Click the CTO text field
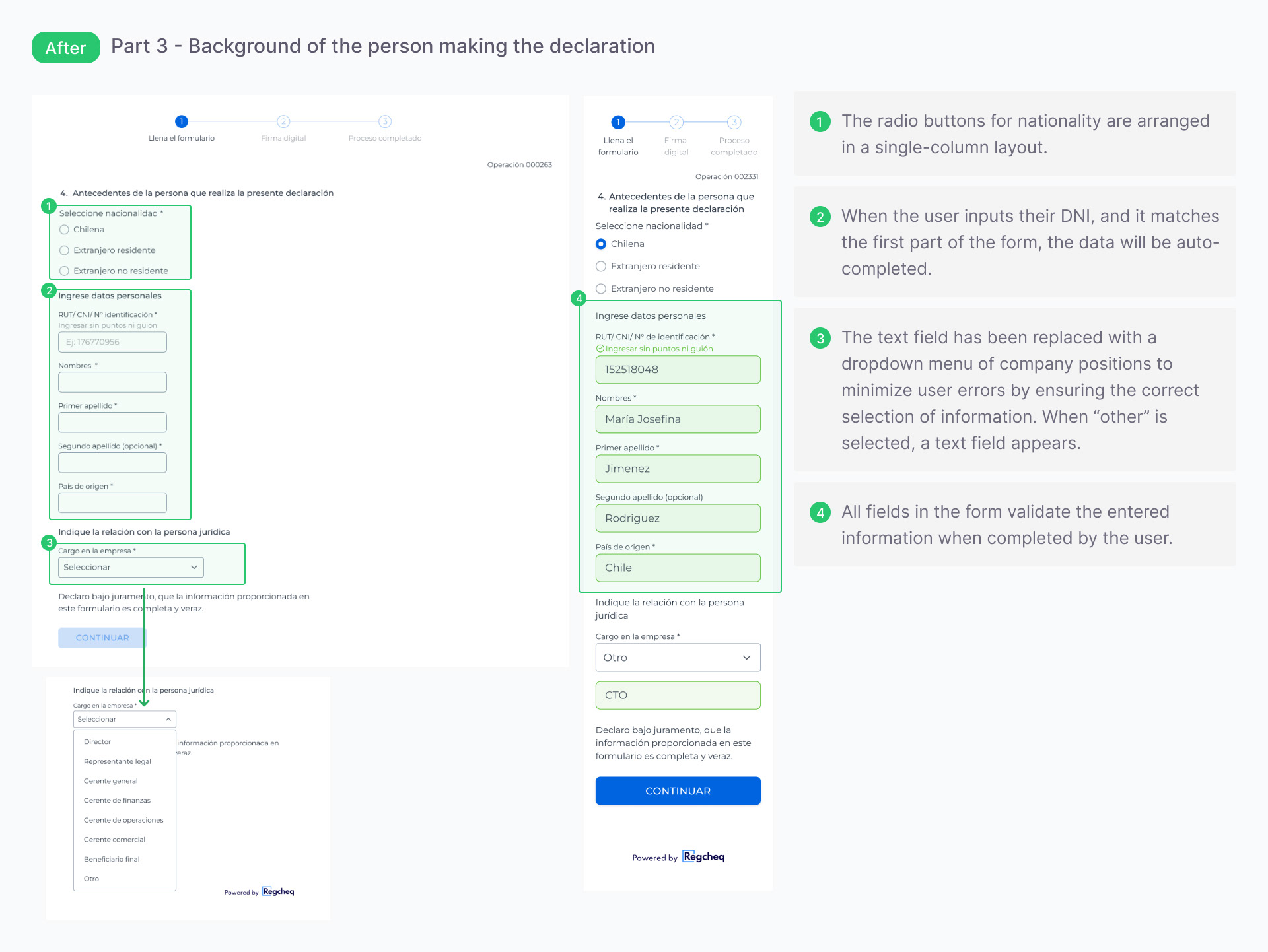The image size is (1268, 952). tap(678, 695)
